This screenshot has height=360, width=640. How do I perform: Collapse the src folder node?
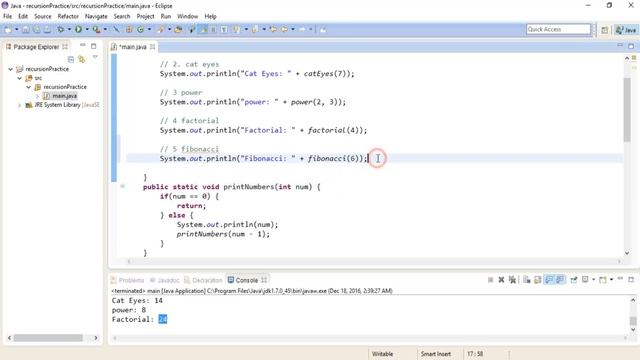(20, 78)
